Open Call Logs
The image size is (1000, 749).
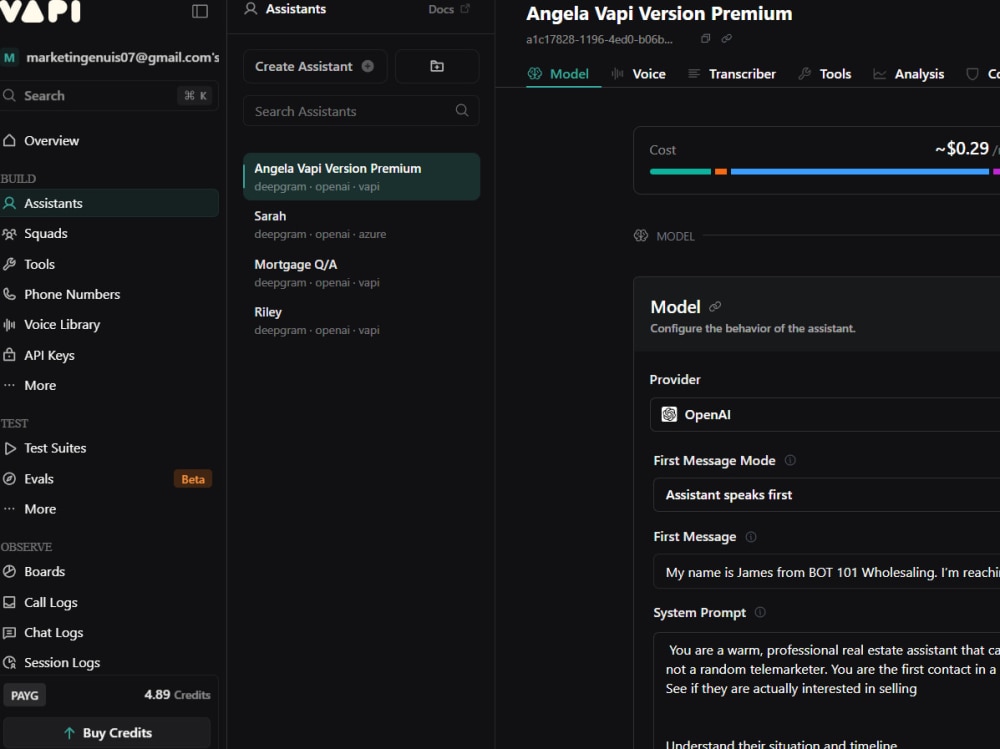110,602
